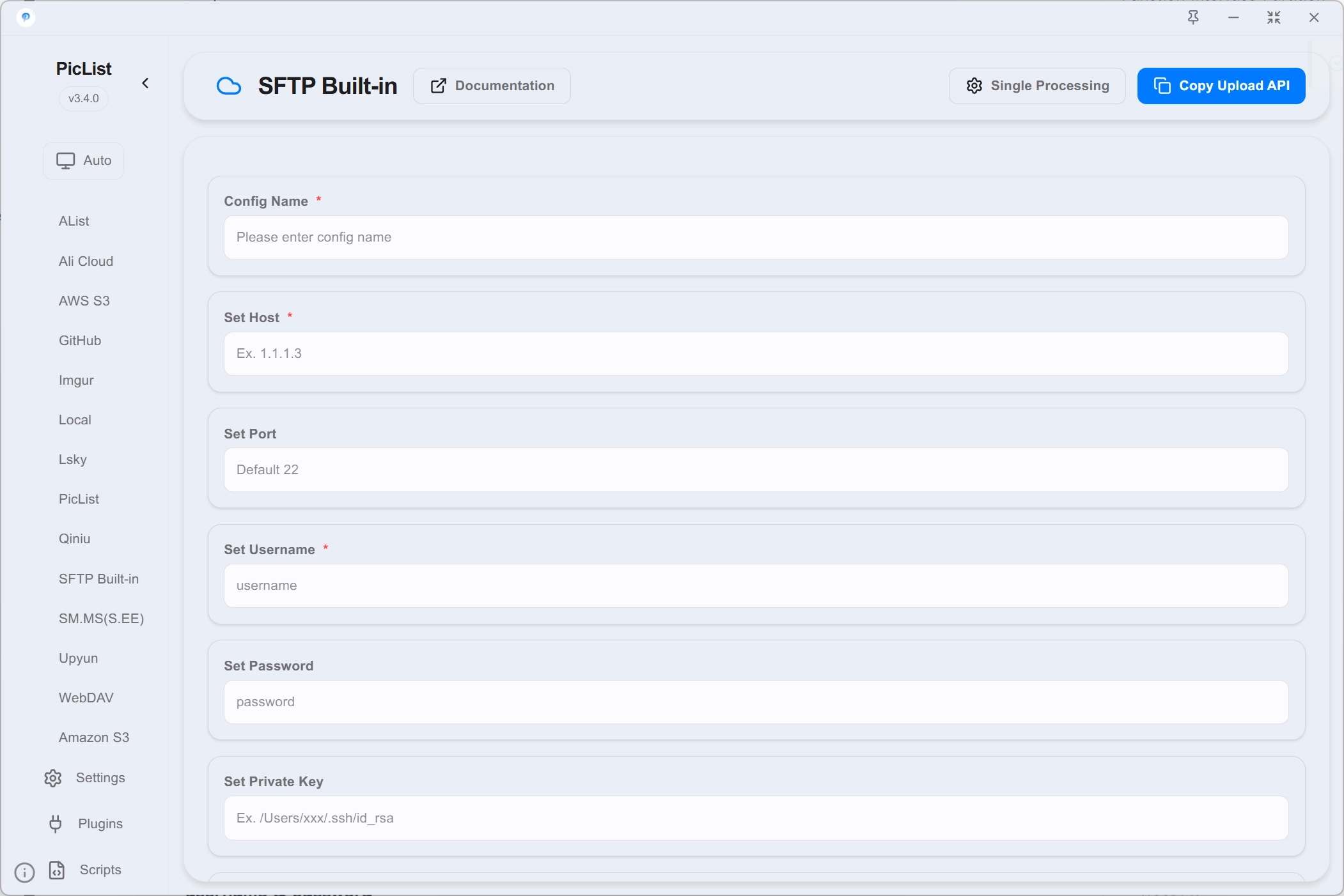Select AList in the sidebar
1344x896 pixels.
click(x=74, y=221)
